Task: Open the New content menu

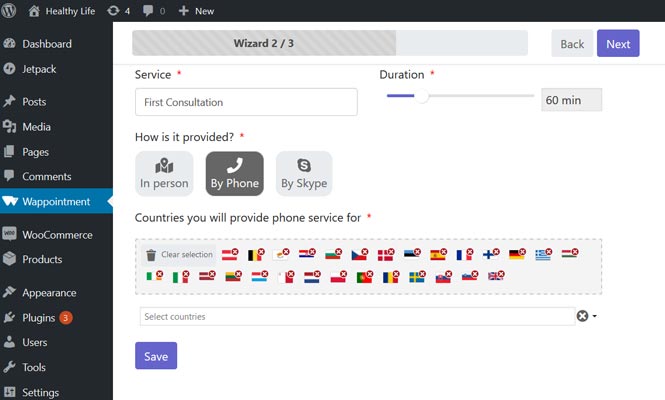Action: 196,11
